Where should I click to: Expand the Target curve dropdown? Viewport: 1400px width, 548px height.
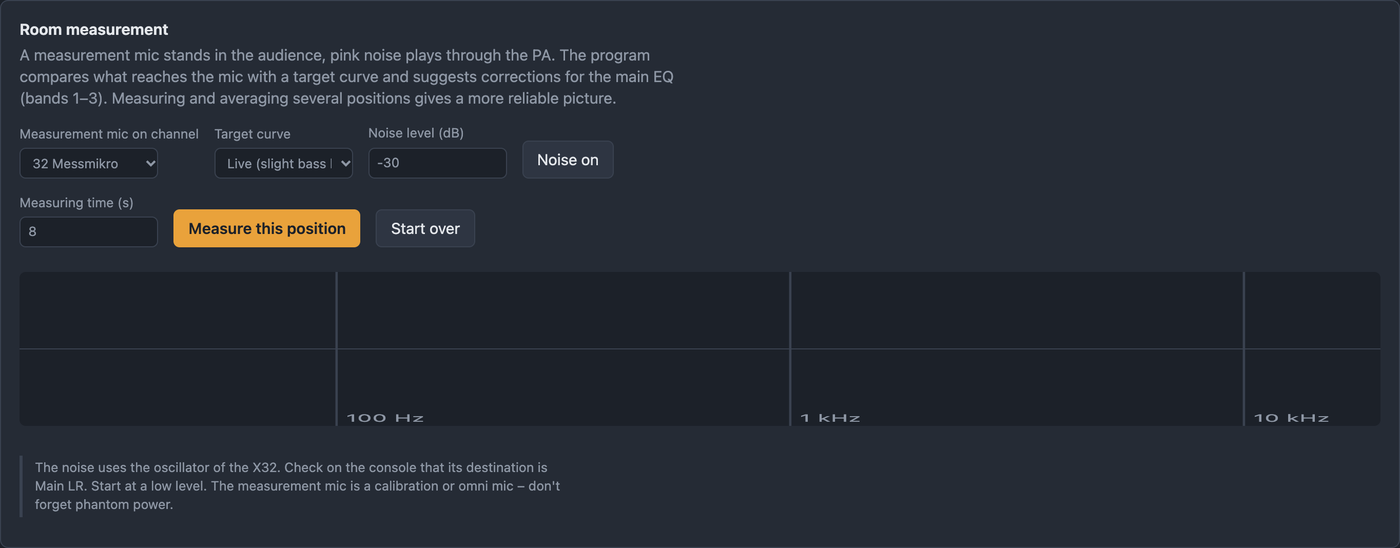click(x=283, y=163)
